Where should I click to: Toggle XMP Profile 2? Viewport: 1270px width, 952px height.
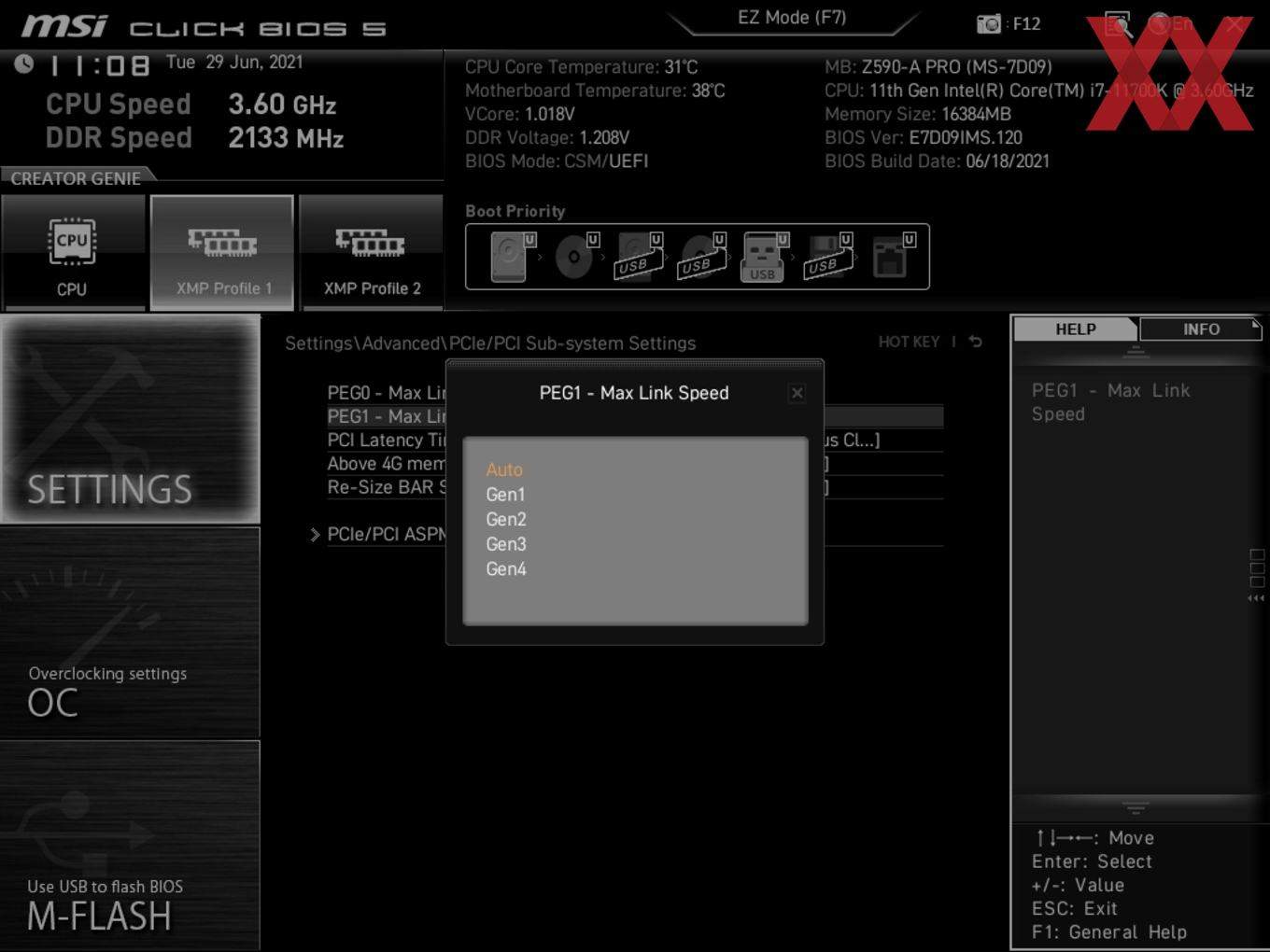[x=372, y=252]
